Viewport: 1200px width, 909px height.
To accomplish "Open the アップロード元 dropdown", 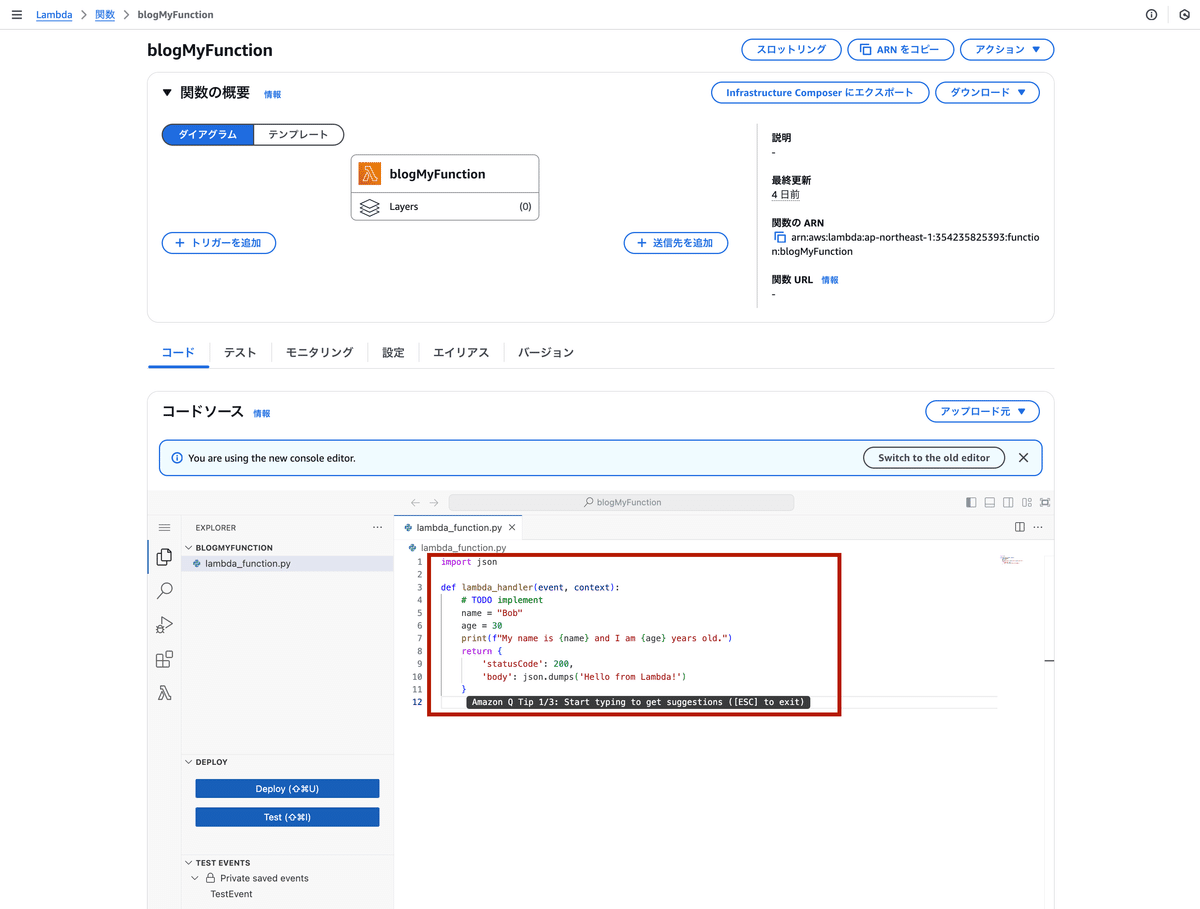I will (982, 411).
